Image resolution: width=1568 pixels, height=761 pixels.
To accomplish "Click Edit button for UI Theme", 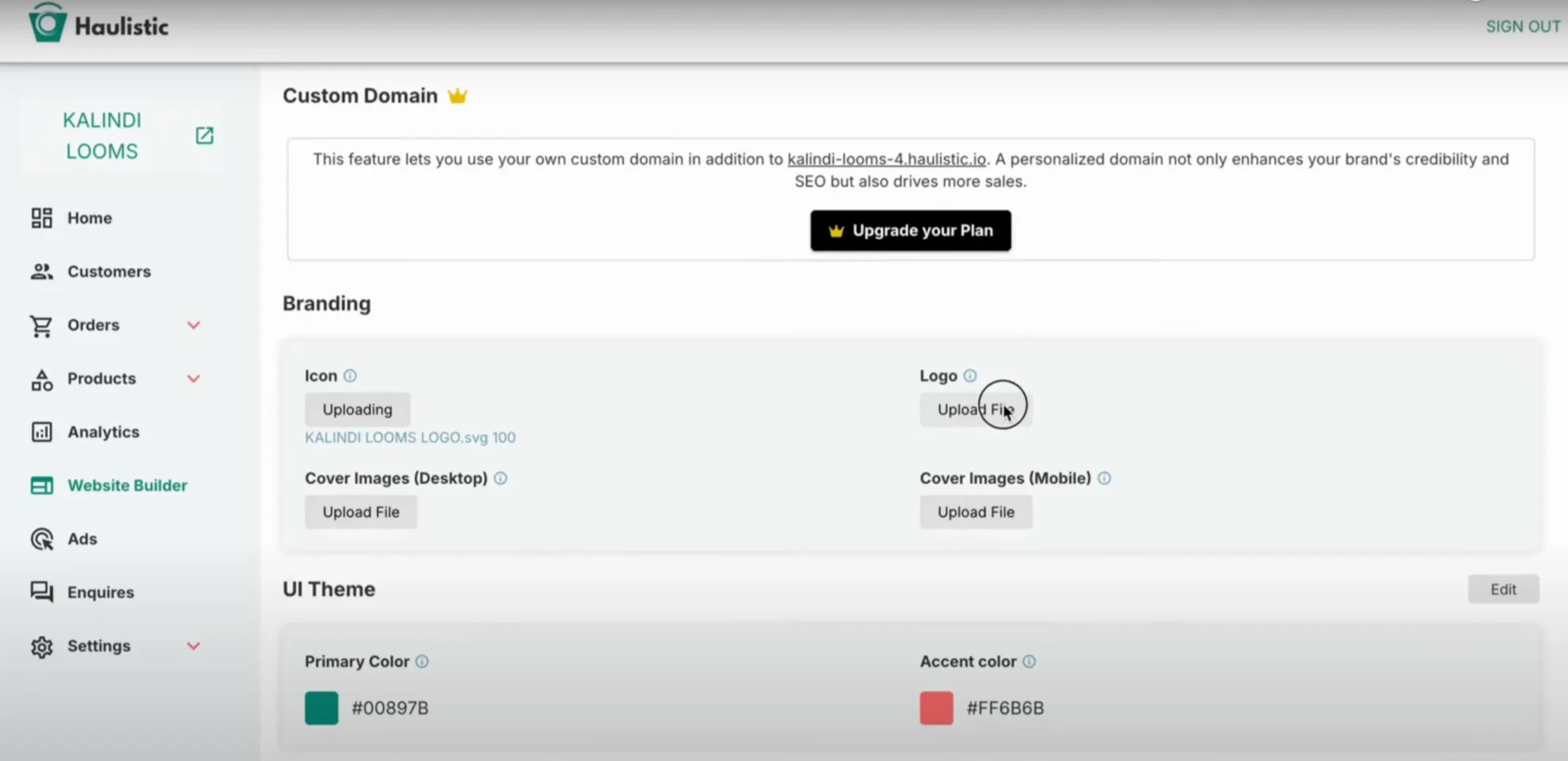I will click(x=1502, y=589).
